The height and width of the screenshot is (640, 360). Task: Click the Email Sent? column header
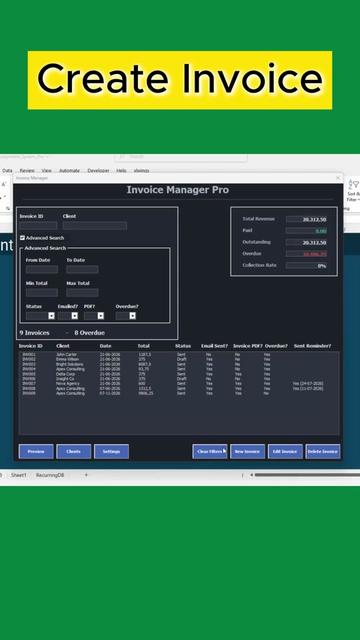click(x=214, y=346)
